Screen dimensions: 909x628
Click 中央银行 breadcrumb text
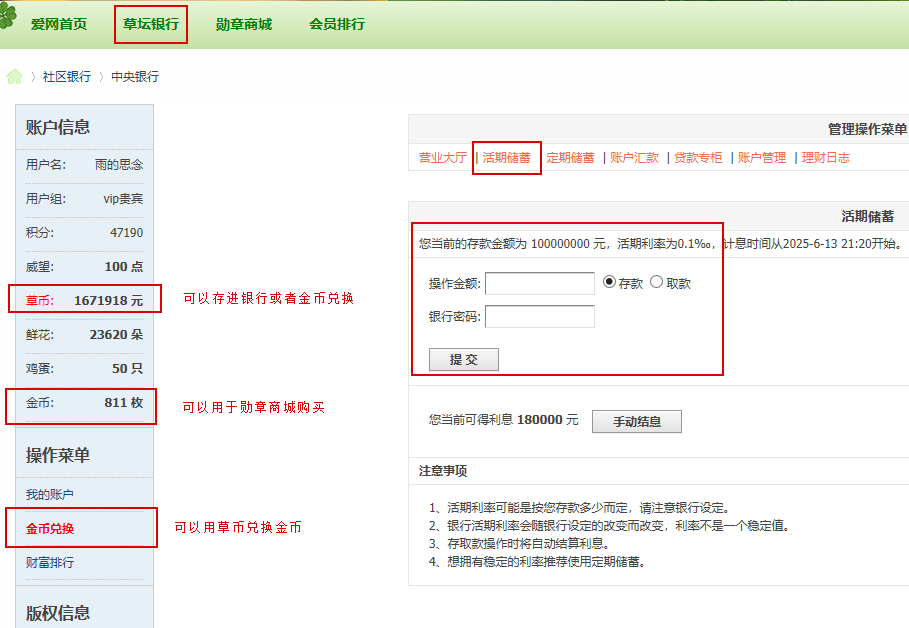[135, 77]
